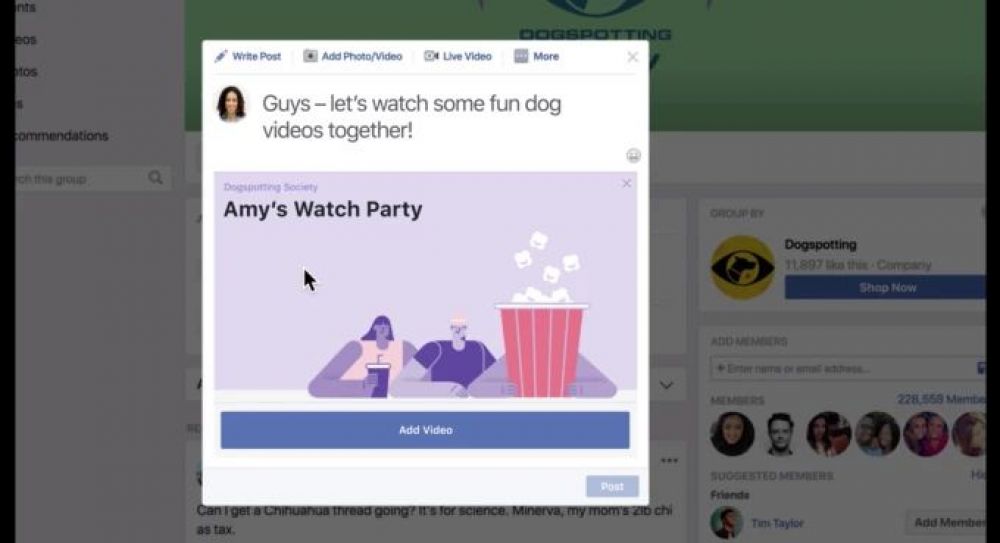The image size is (1000, 543).
Task: Click the Post button
Action: [612, 486]
